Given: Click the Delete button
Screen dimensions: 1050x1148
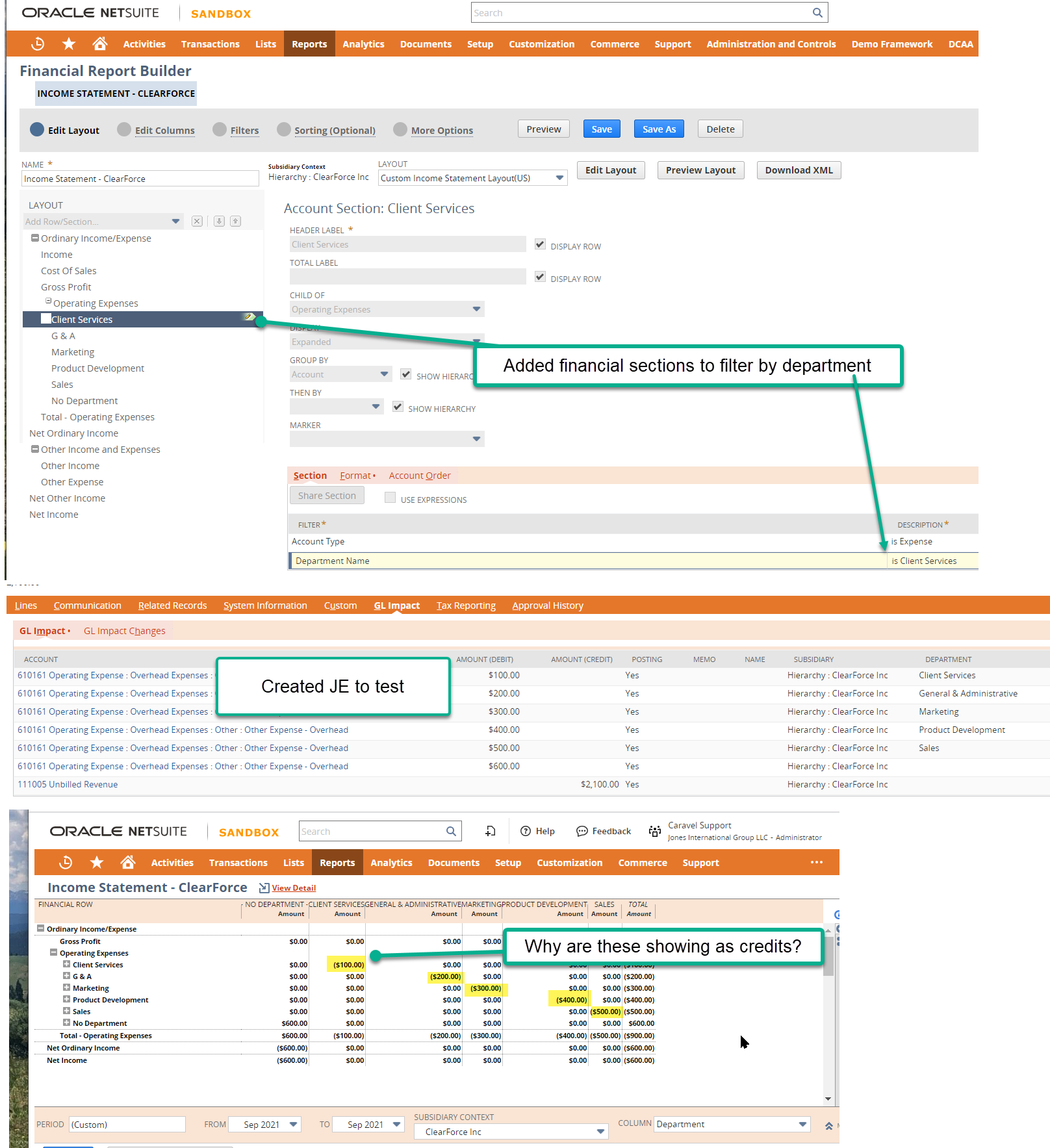Looking at the screenshot, I should pos(721,129).
